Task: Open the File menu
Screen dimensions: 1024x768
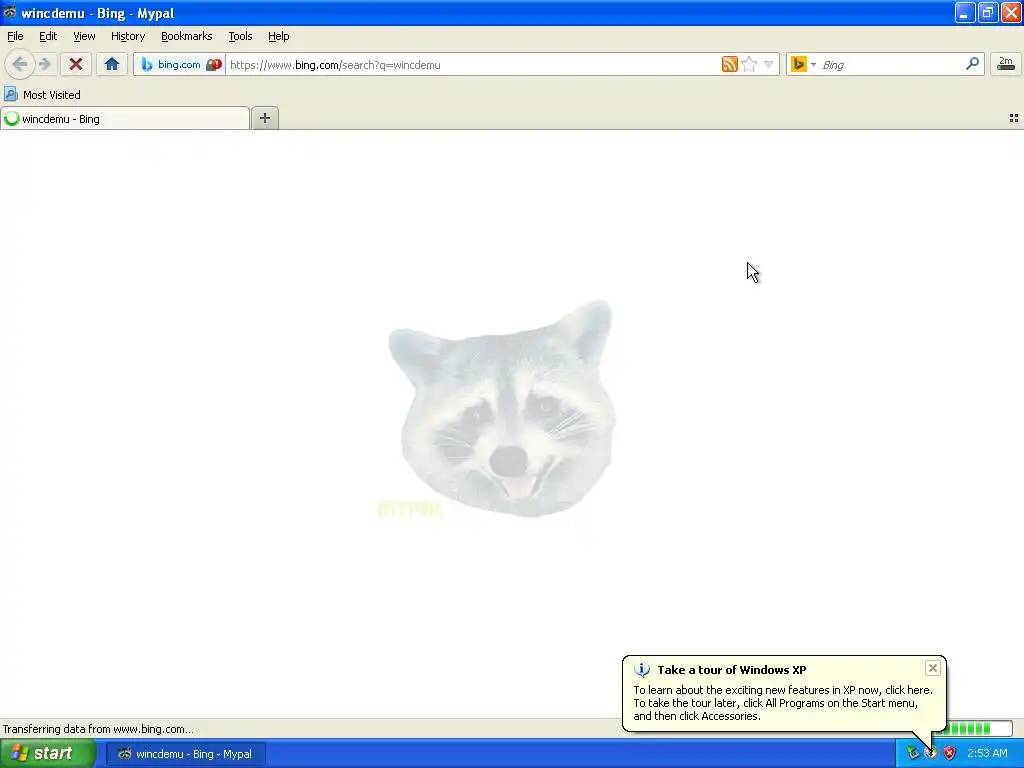Action: pyautogui.click(x=15, y=36)
